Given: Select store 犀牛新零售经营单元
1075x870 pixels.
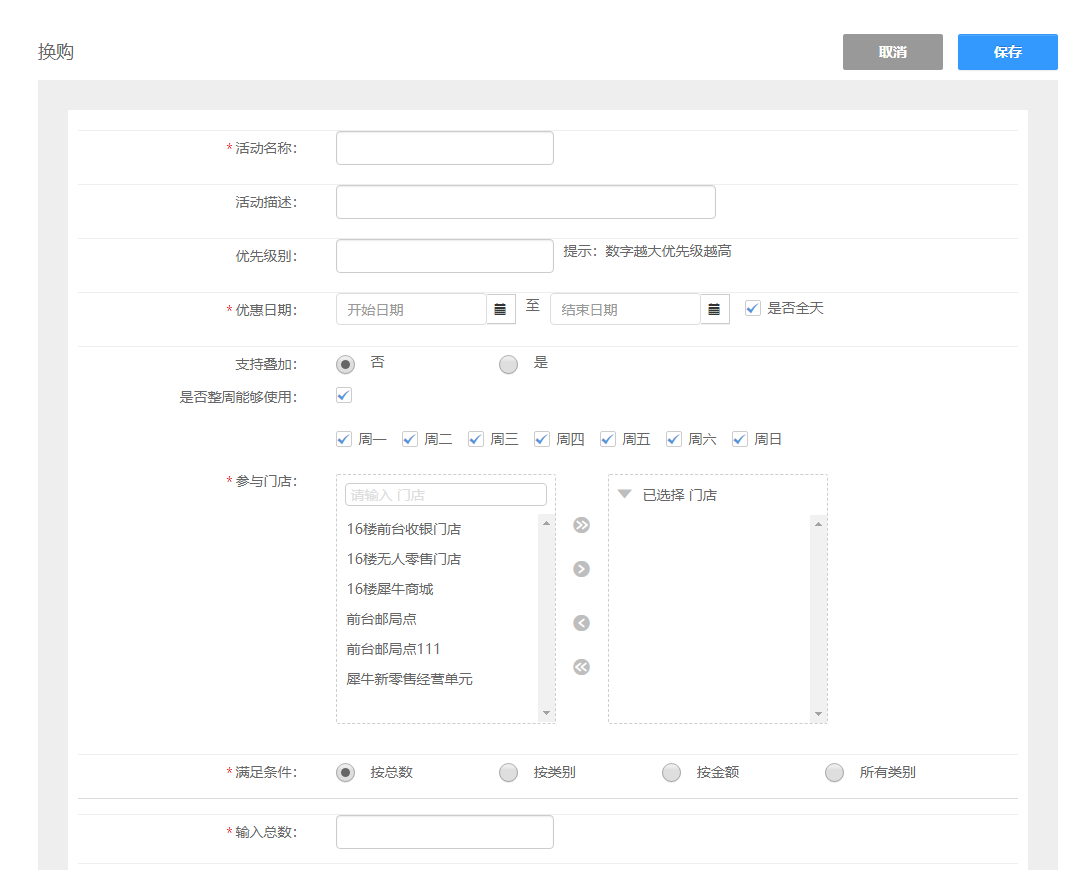Looking at the screenshot, I should [x=409, y=679].
